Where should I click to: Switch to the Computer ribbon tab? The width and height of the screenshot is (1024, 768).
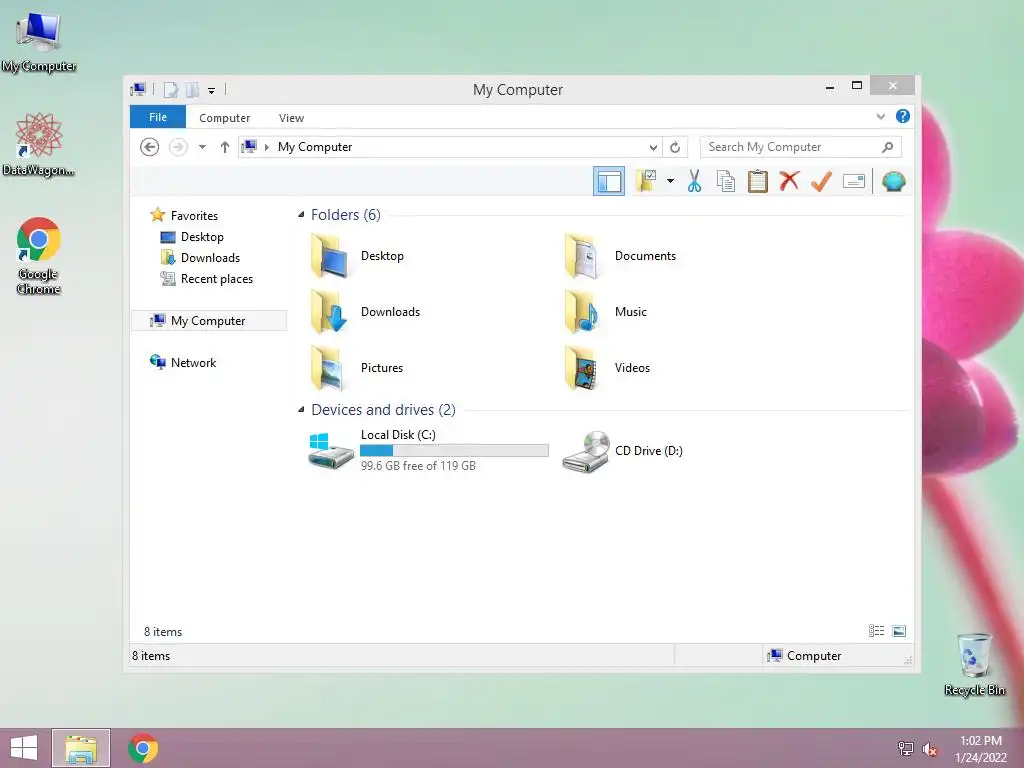(225, 118)
